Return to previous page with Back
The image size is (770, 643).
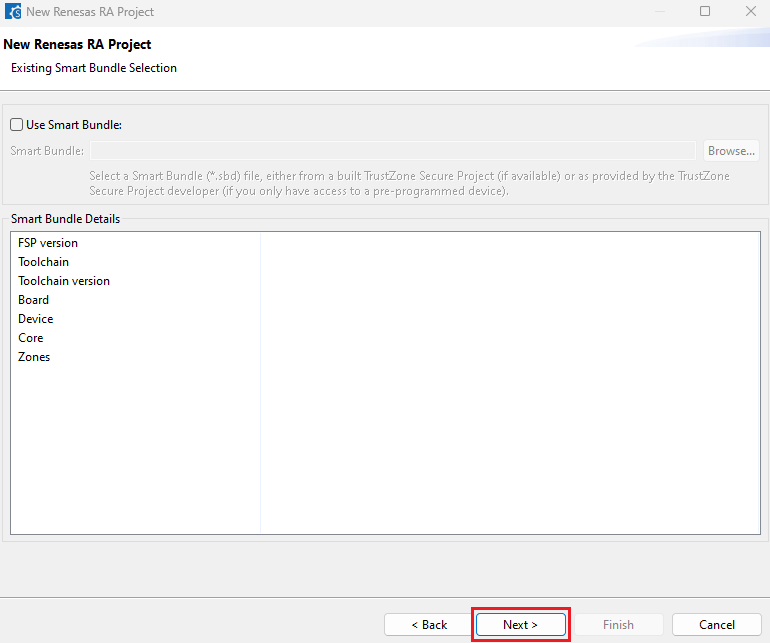click(429, 624)
